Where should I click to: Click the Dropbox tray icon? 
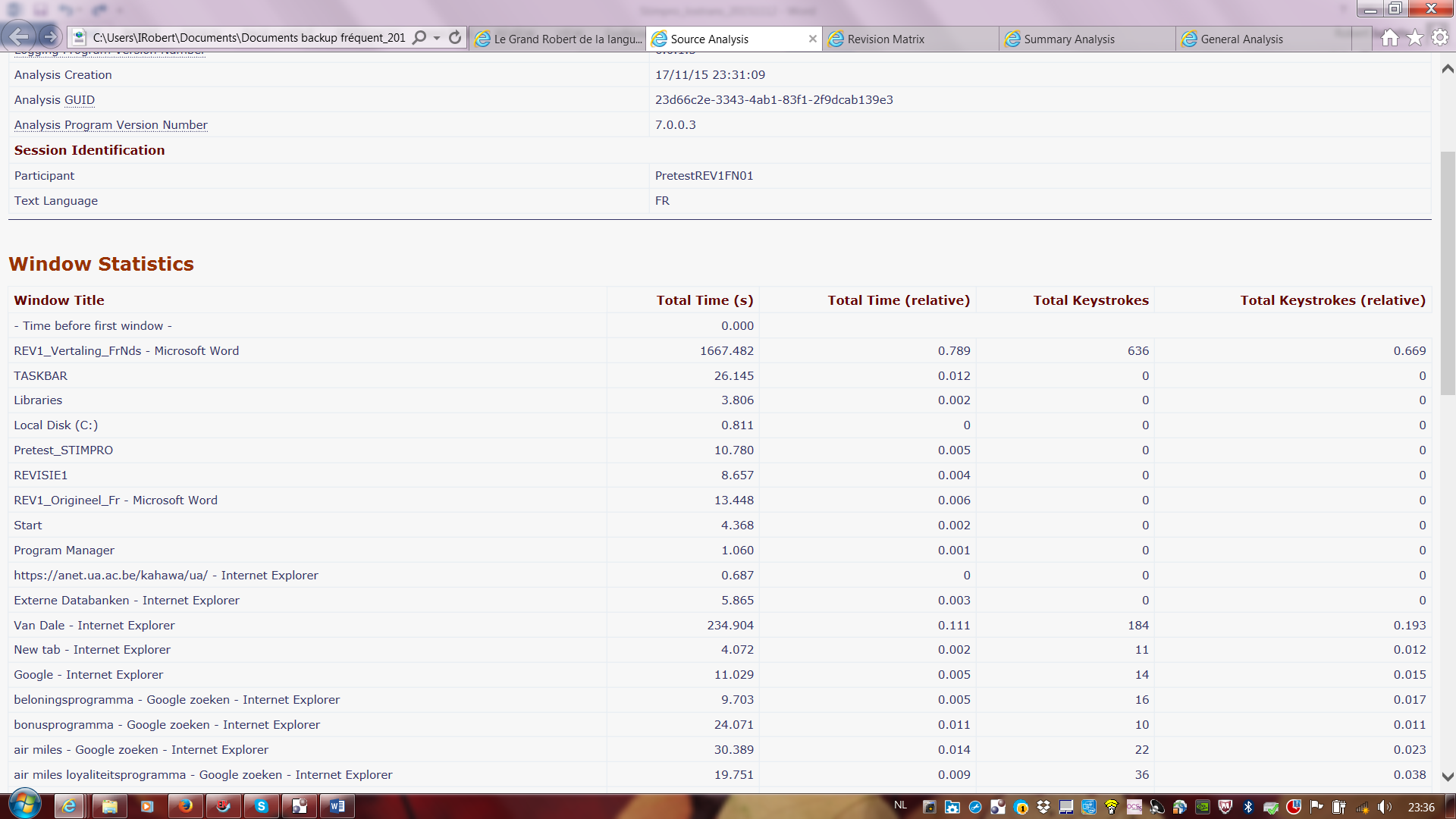click(x=1043, y=807)
